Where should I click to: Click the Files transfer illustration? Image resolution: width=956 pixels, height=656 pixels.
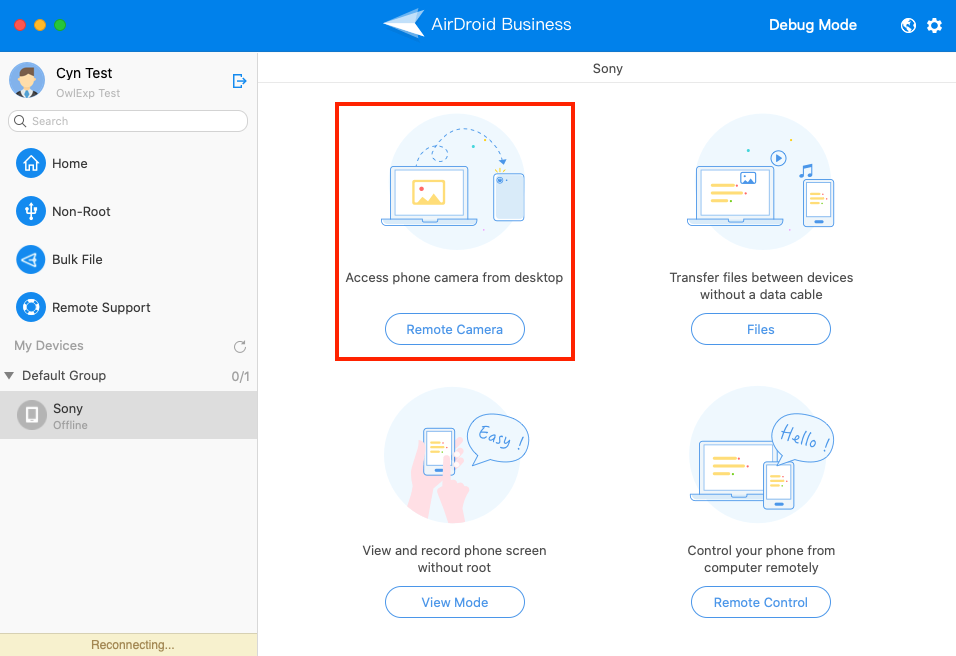click(x=760, y=182)
